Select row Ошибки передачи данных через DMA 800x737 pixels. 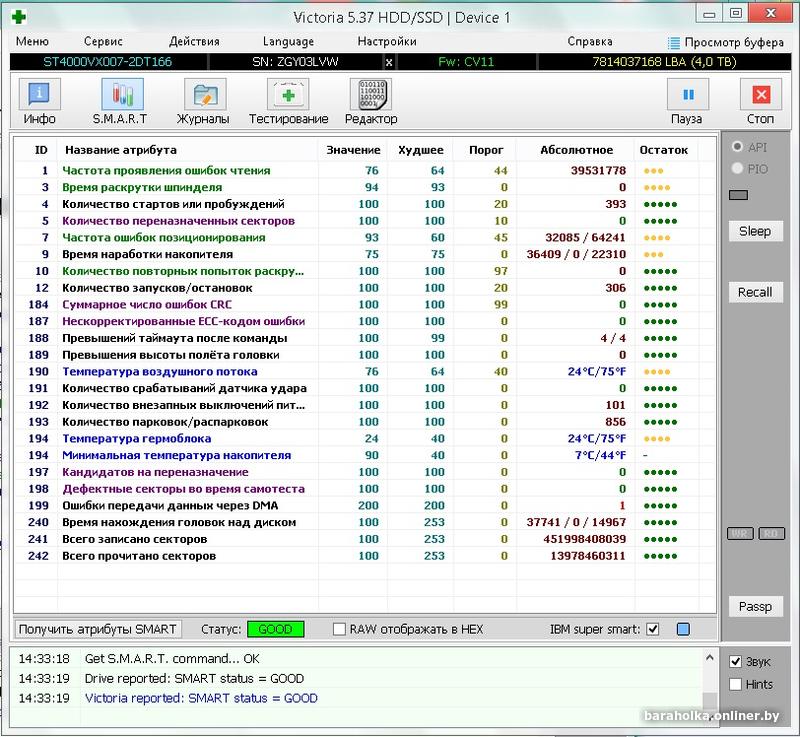(365, 505)
